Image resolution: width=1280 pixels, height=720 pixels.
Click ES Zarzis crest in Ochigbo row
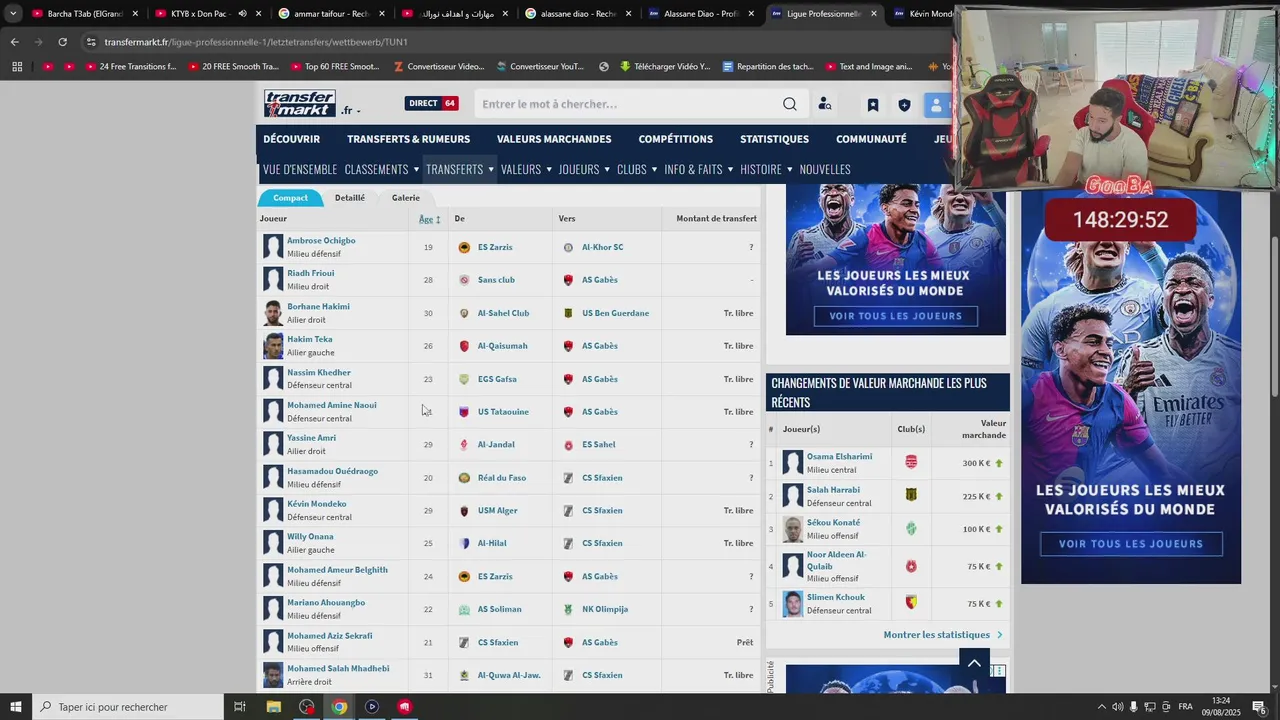coord(464,247)
